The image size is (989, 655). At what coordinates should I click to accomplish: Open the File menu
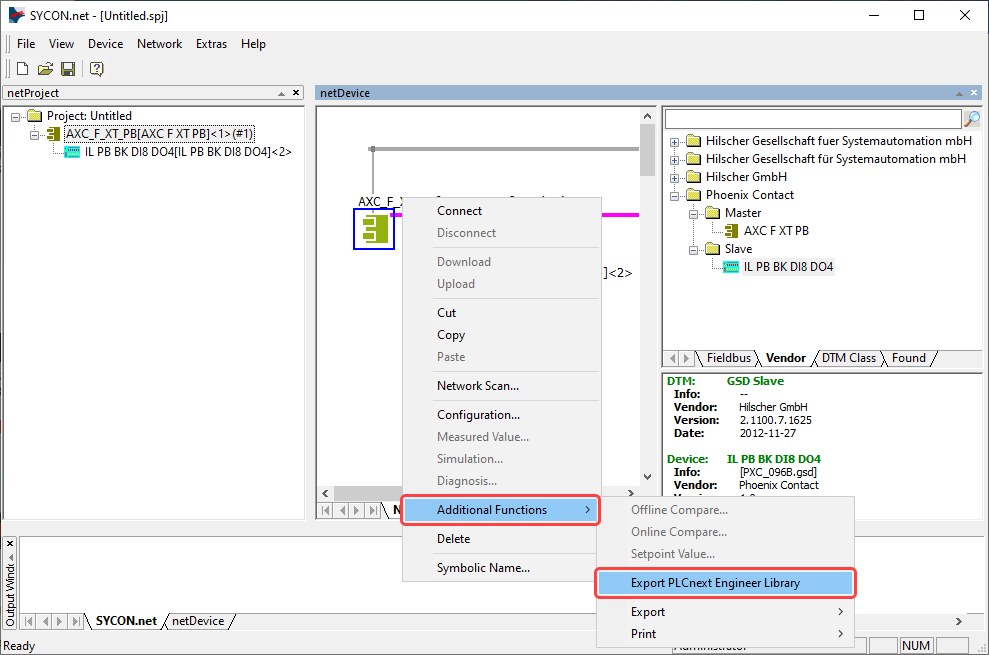tap(26, 44)
